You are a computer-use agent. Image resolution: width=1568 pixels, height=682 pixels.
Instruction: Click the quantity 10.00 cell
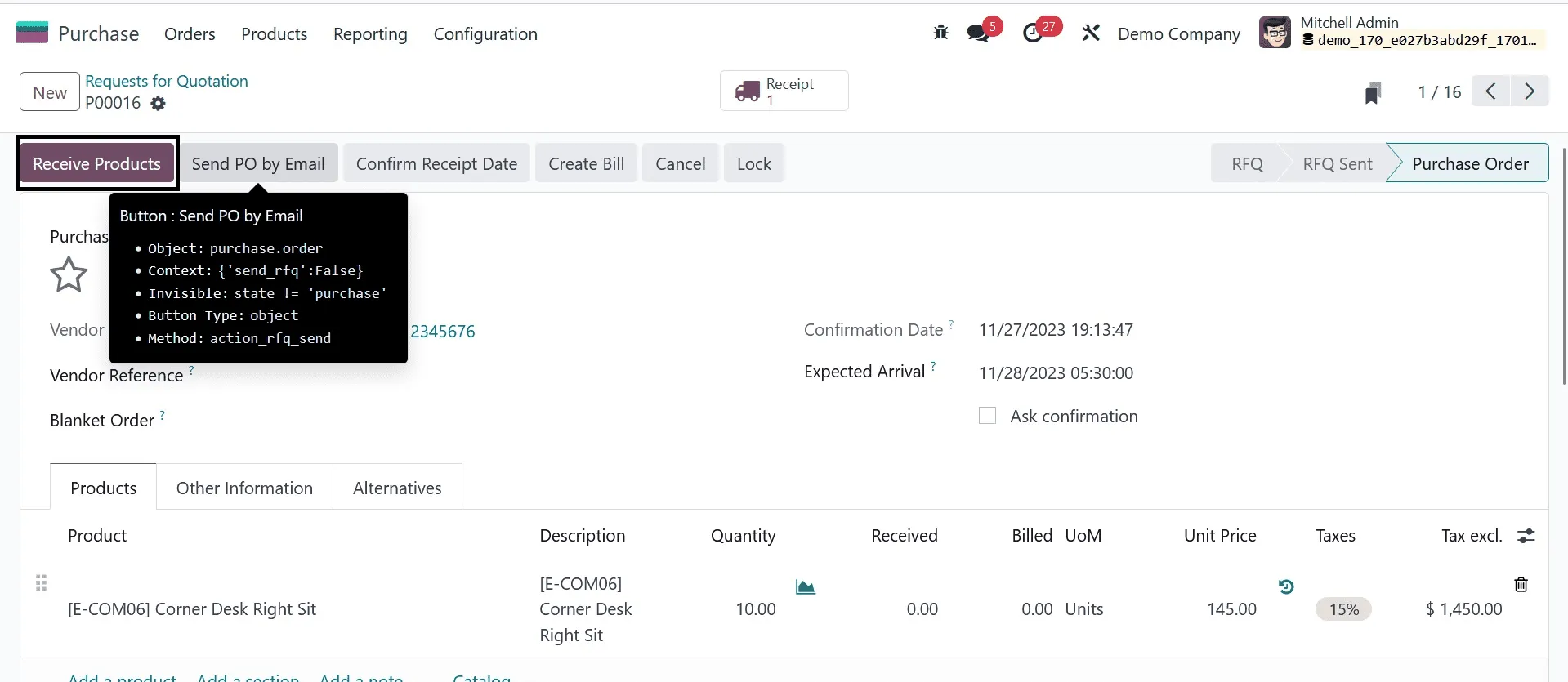[756, 609]
